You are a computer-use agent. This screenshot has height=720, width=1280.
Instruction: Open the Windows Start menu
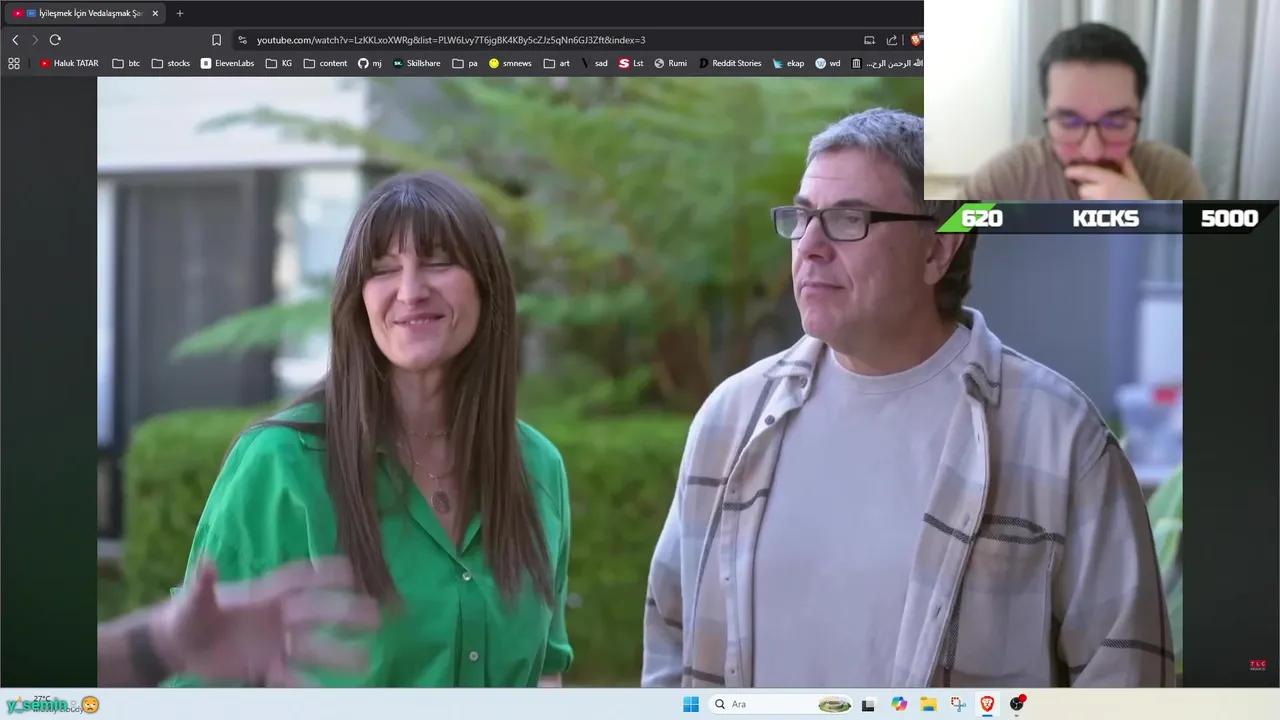coord(691,704)
